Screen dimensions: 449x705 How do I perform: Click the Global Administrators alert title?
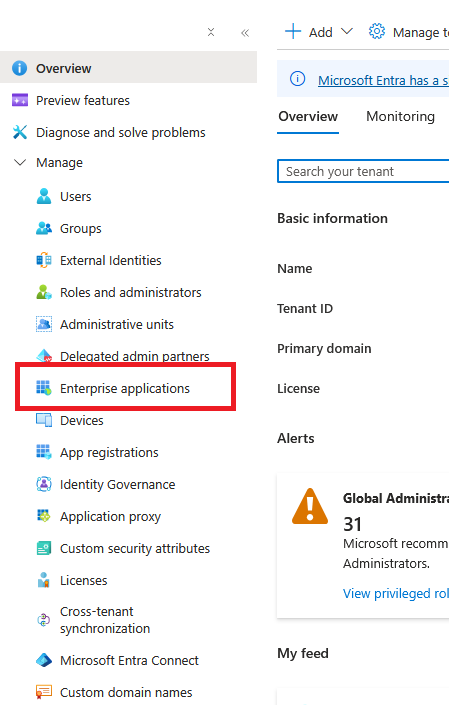[396, 498]
